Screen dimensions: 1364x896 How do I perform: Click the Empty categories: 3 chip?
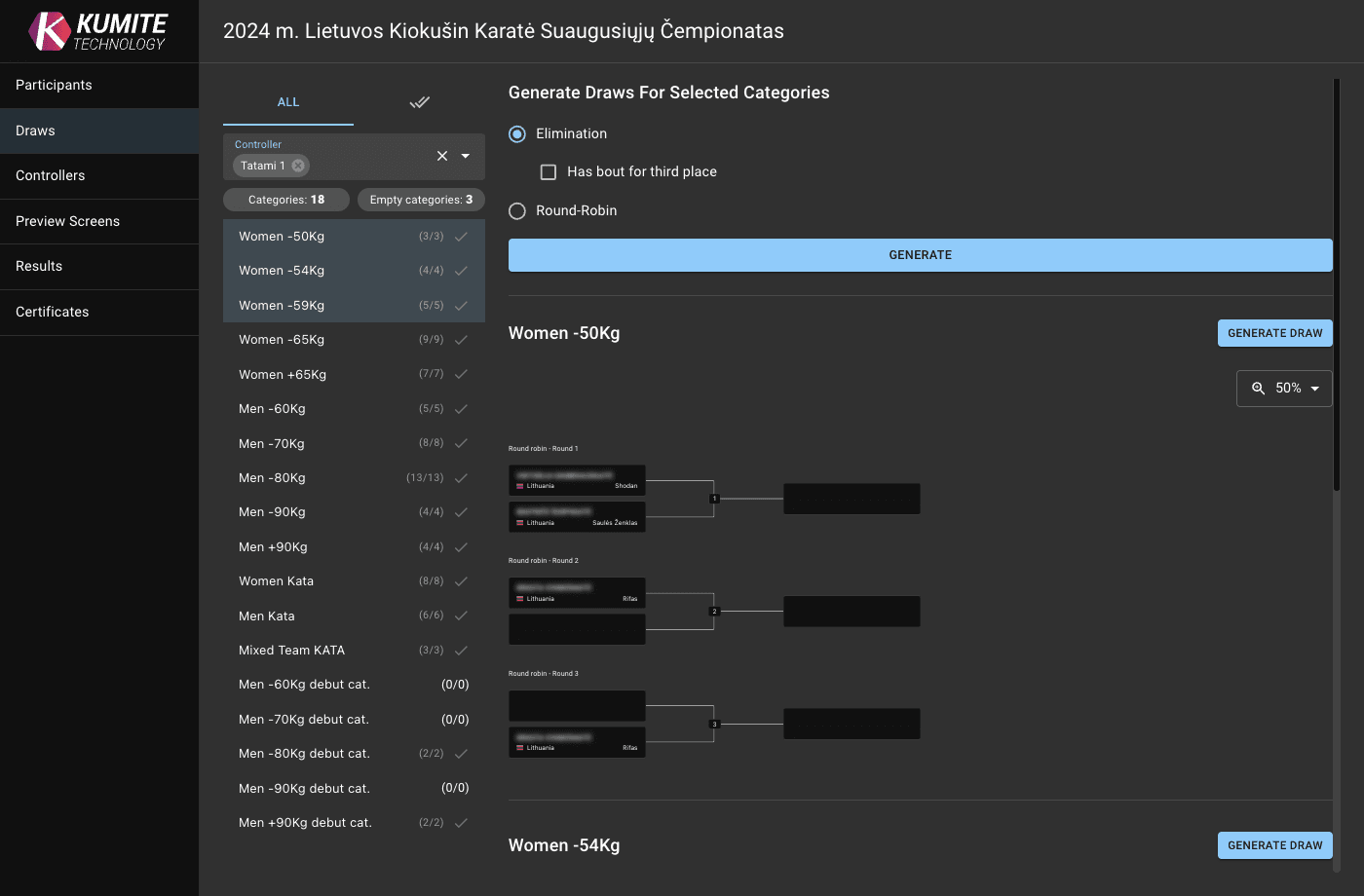pyautogui.click(x=421, y=200)
